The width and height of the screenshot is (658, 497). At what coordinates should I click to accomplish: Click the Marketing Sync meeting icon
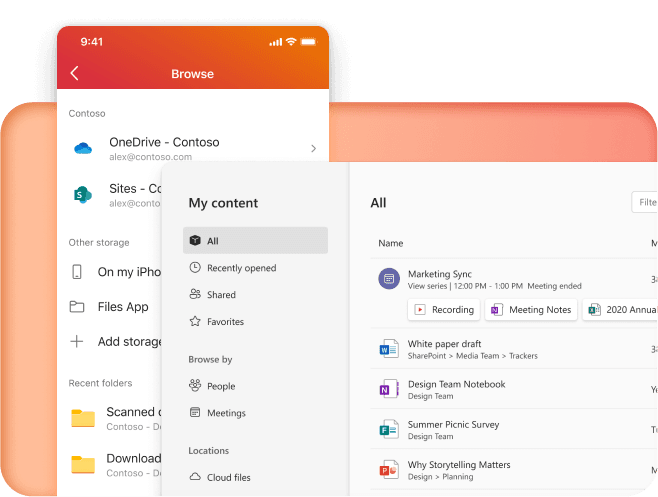point(389,279)
